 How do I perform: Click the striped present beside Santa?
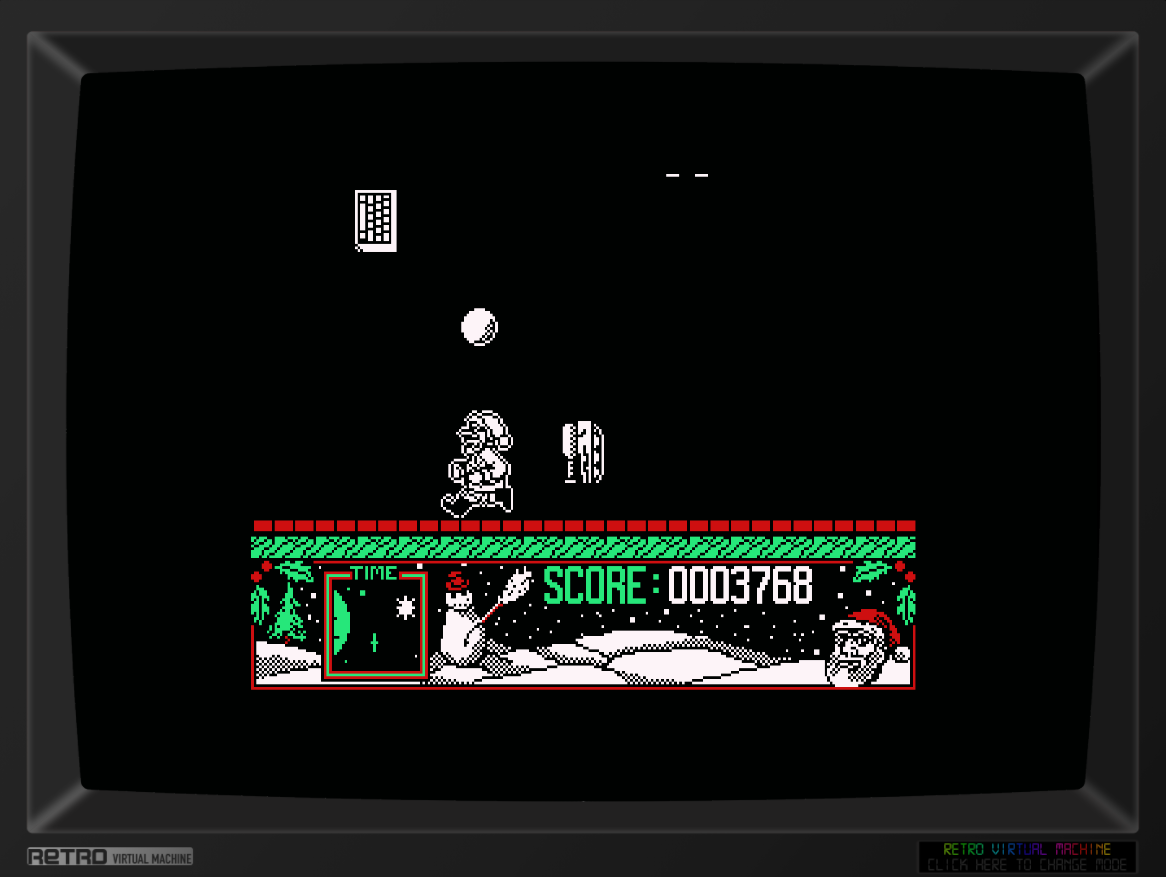click(x=584, y=452)
